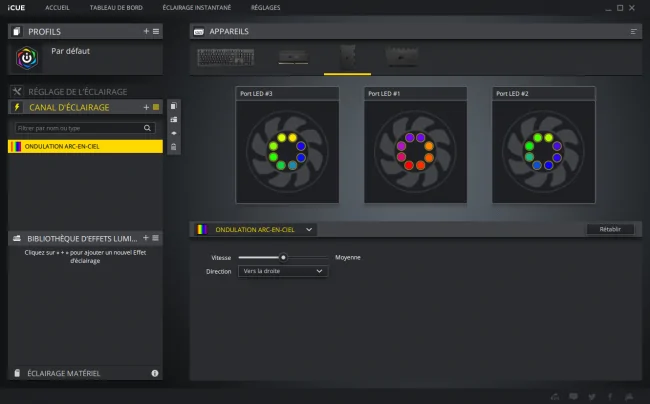
Task: Toggle the yellow square in Canal d'éclairage header
Action: tap(156, 107)
